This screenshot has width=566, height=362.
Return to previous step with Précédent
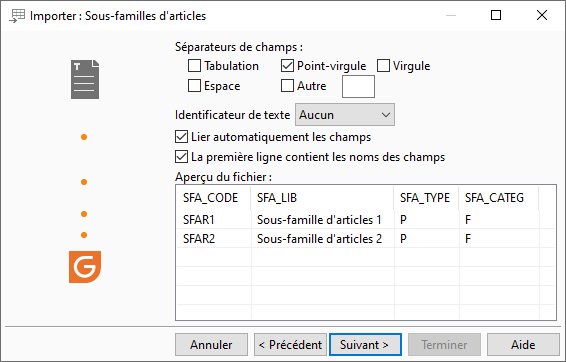pos(290,345)
